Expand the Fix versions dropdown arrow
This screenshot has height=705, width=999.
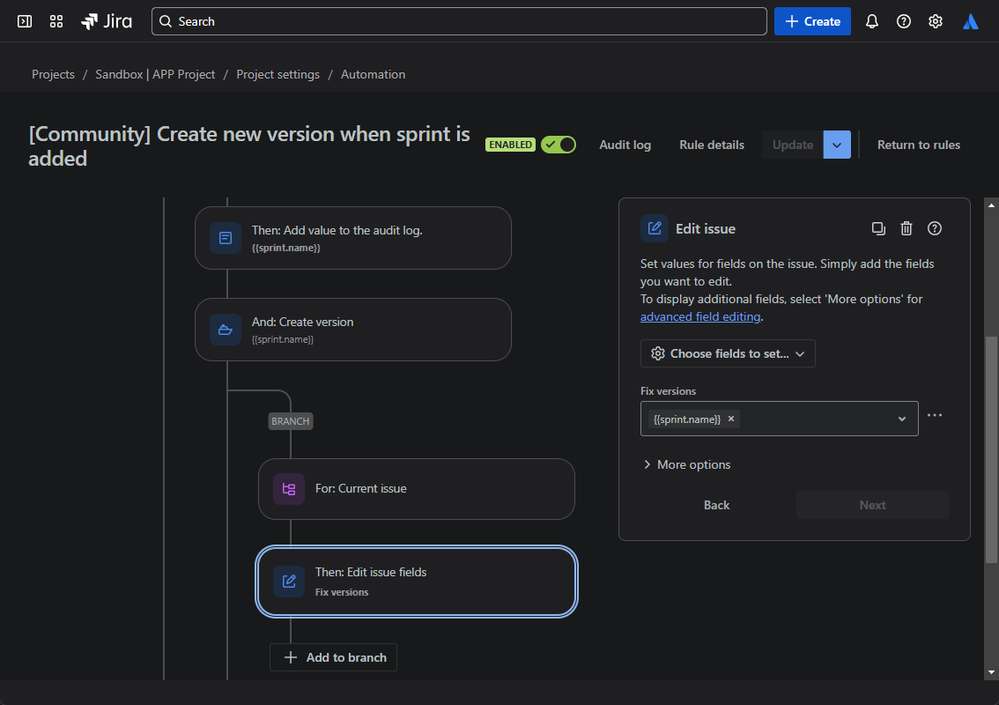902,419
